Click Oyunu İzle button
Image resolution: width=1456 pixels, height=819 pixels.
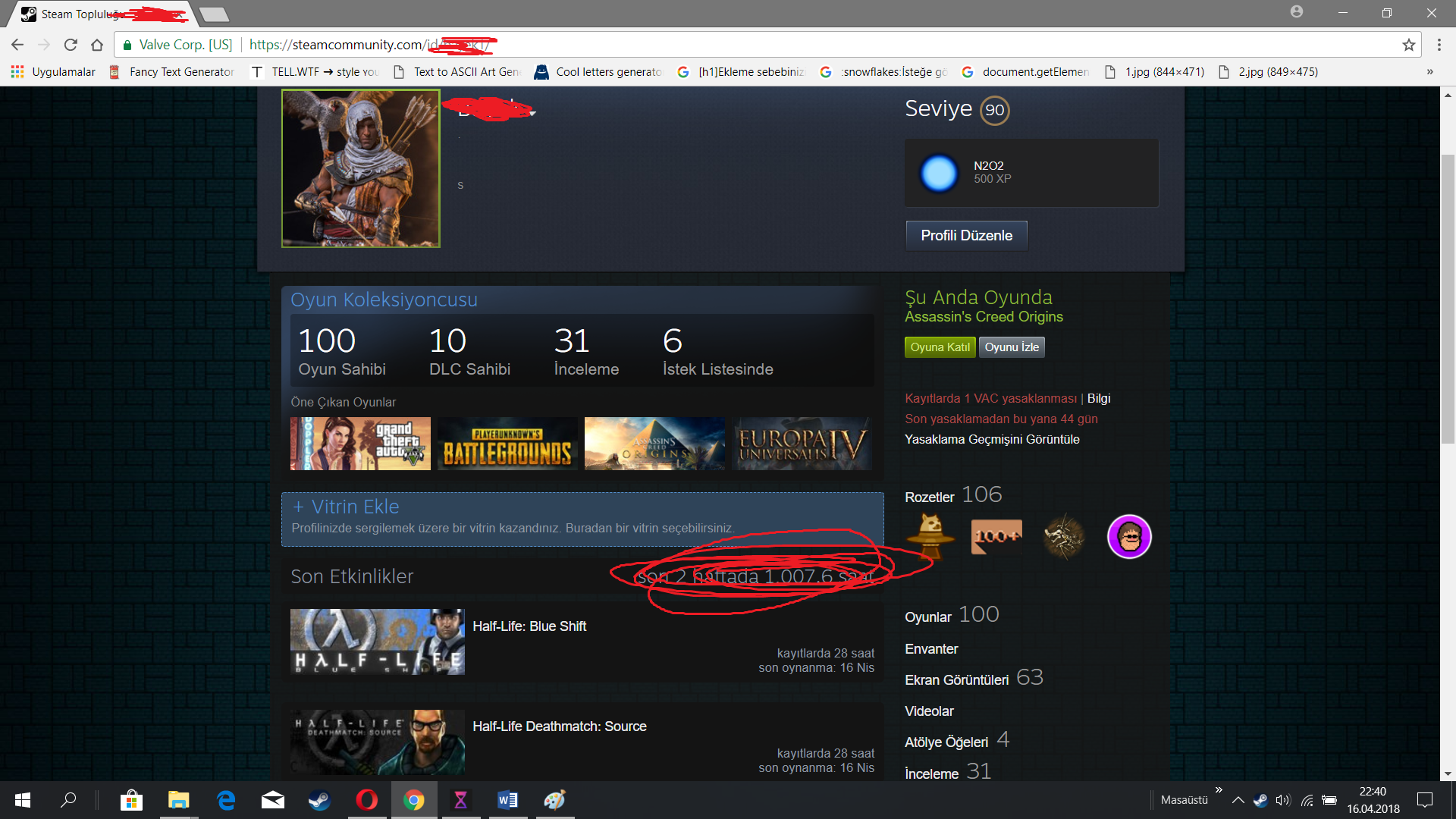click(1012, 347)
